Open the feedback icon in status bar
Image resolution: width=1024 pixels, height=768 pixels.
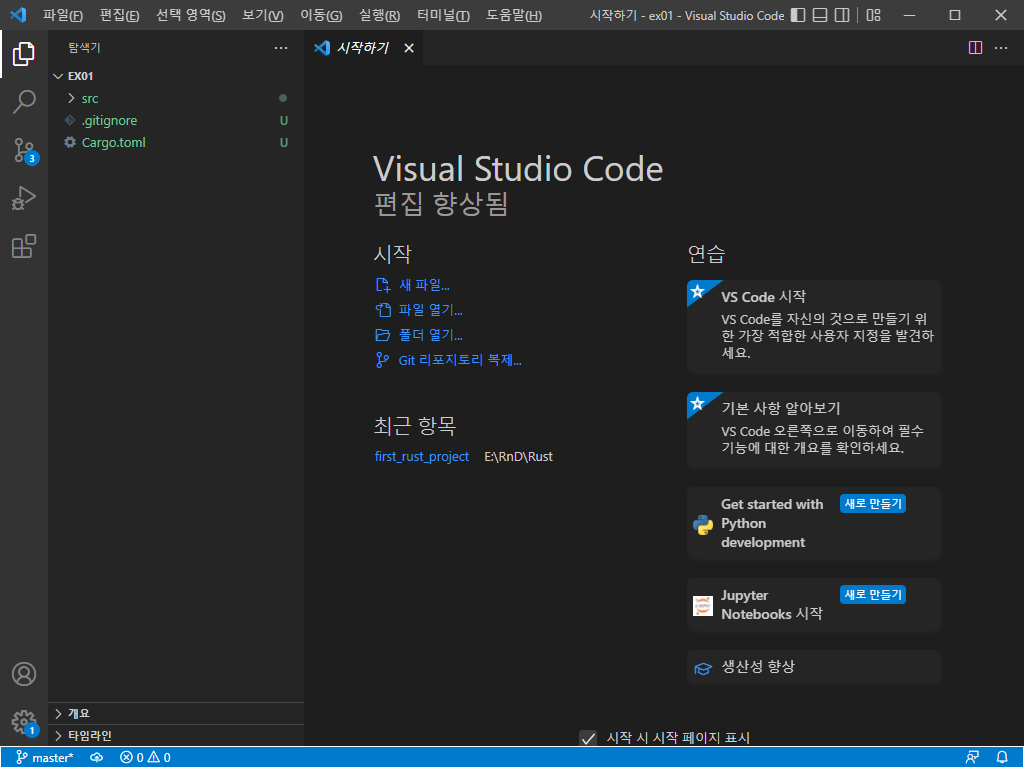972,758
